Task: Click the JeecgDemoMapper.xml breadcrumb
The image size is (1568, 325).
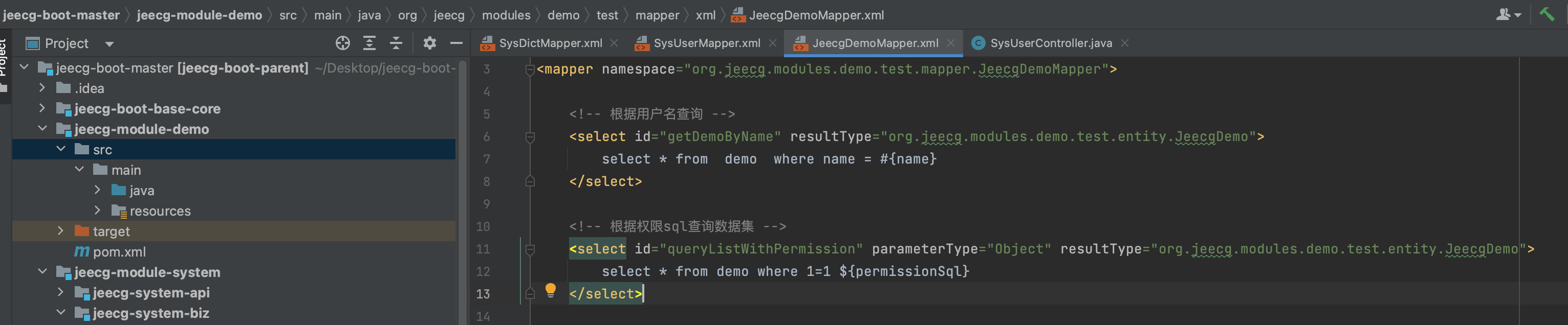Action: pos(809,15)
